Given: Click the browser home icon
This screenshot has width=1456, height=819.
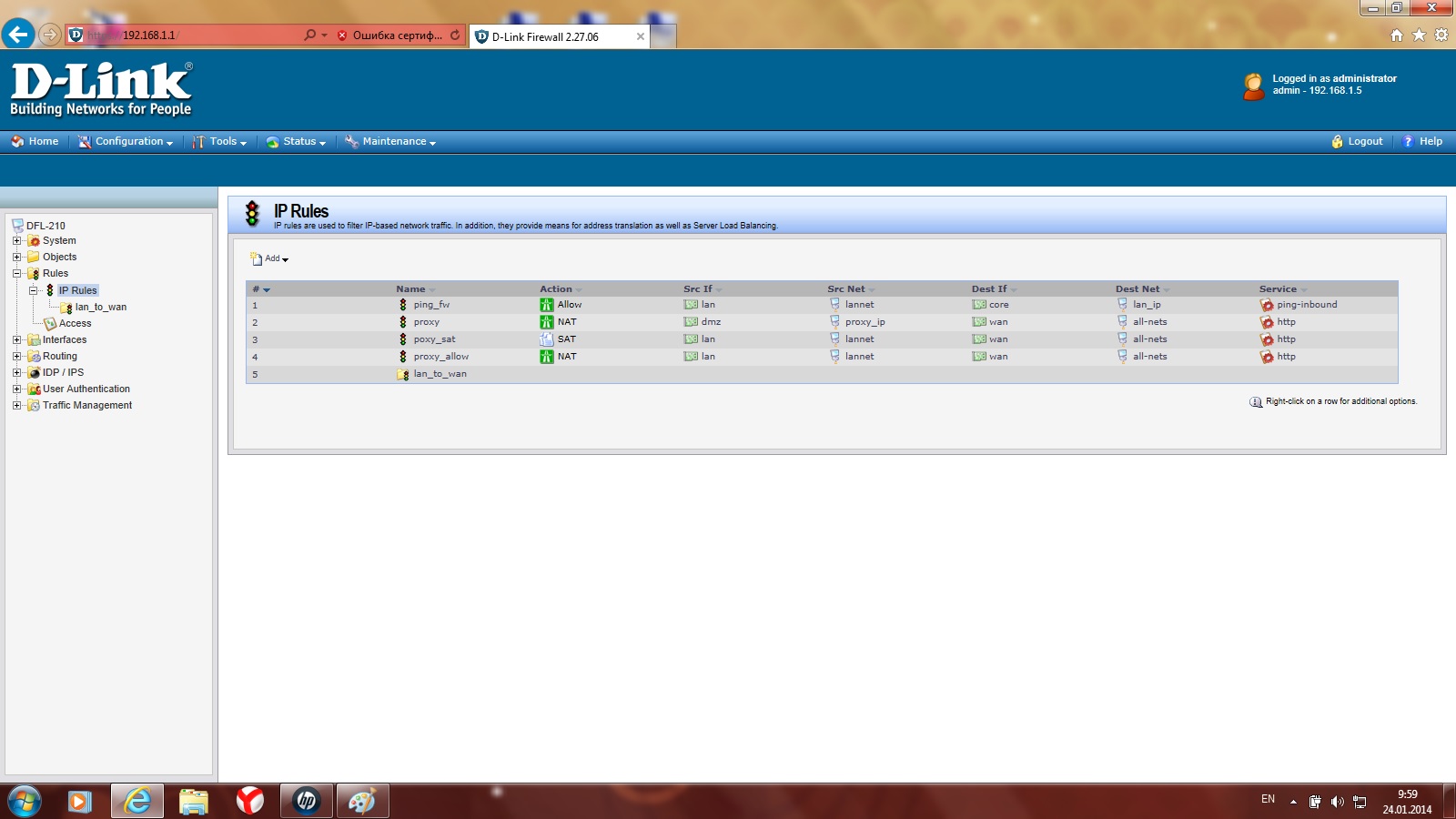Looking at the screenshot, I should (x=1397, y=35).
